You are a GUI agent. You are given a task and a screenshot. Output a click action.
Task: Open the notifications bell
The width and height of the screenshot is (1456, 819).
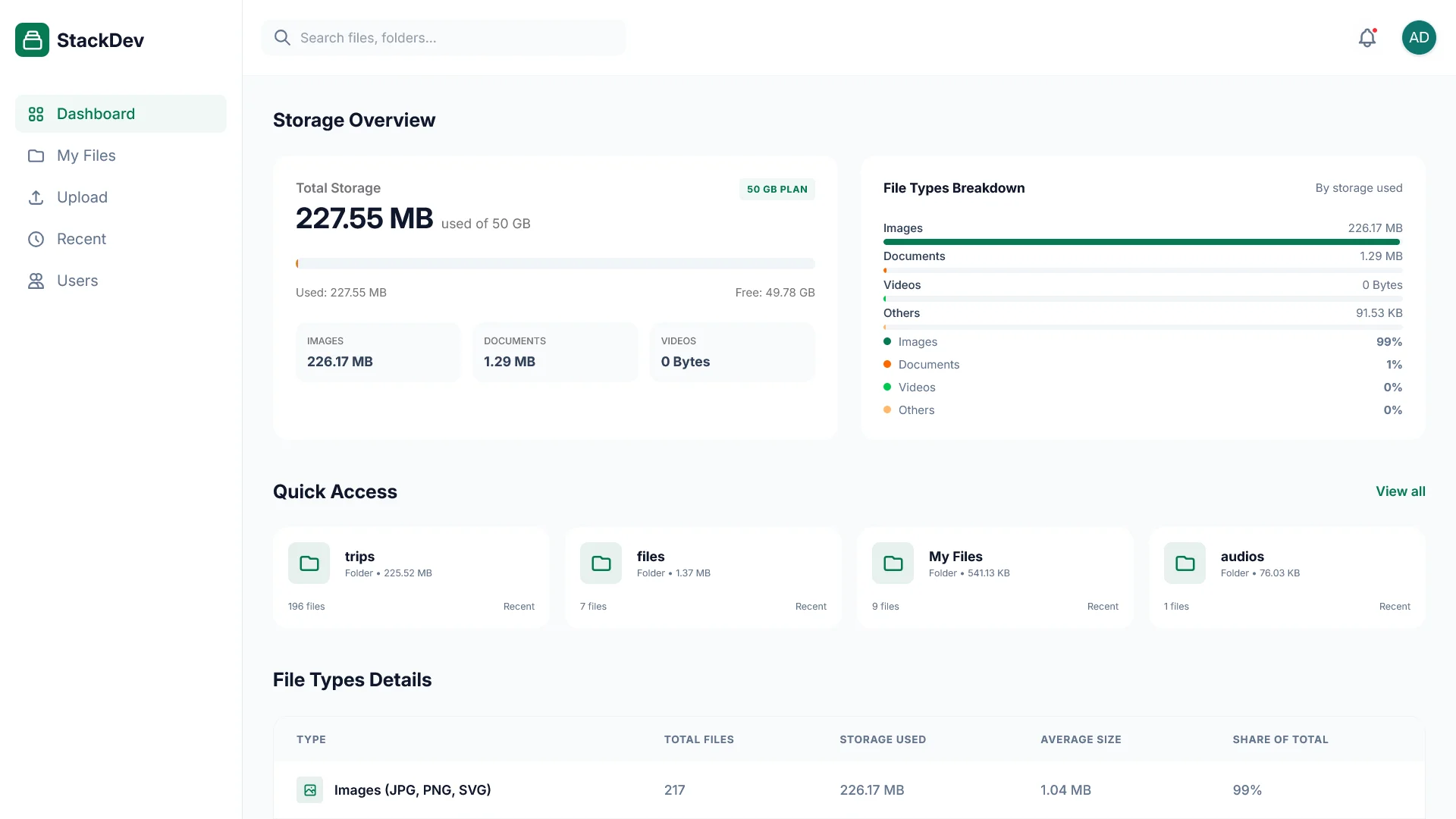[1367, 38]
